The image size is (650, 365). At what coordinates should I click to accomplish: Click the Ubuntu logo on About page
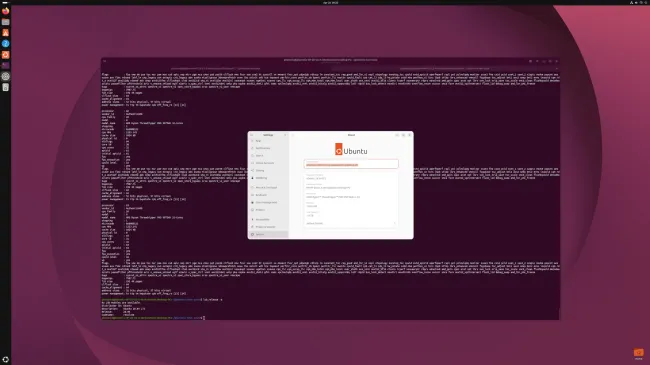351,150
